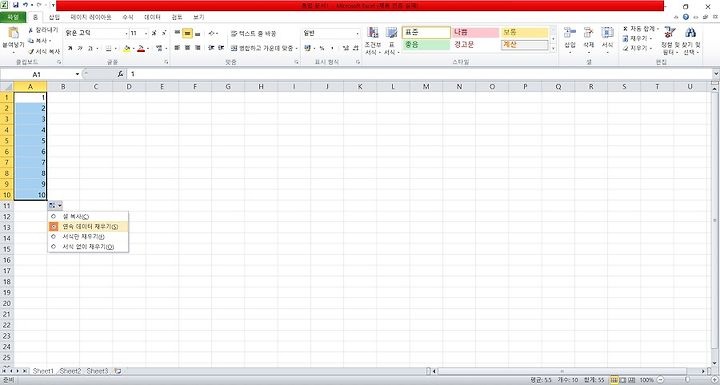Toggle bold formatting in font group
720x385 pixels.
(x=70, y=48)
